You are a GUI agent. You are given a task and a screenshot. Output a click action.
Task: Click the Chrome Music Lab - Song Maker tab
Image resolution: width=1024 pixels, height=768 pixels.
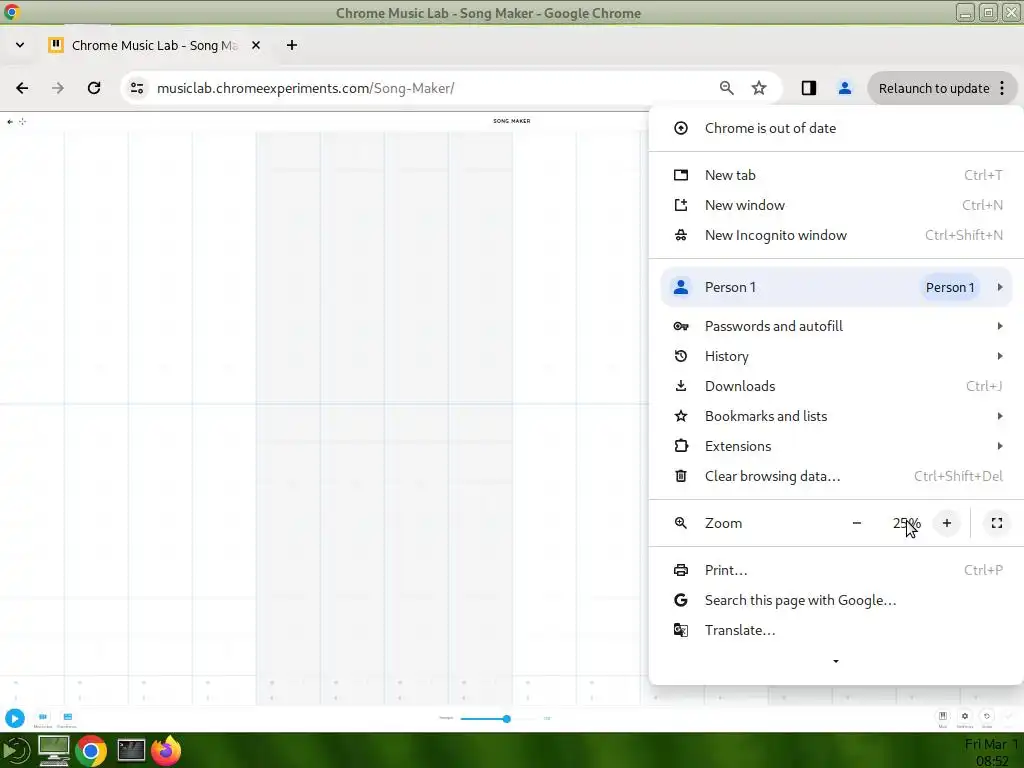(x=153, y=45)
